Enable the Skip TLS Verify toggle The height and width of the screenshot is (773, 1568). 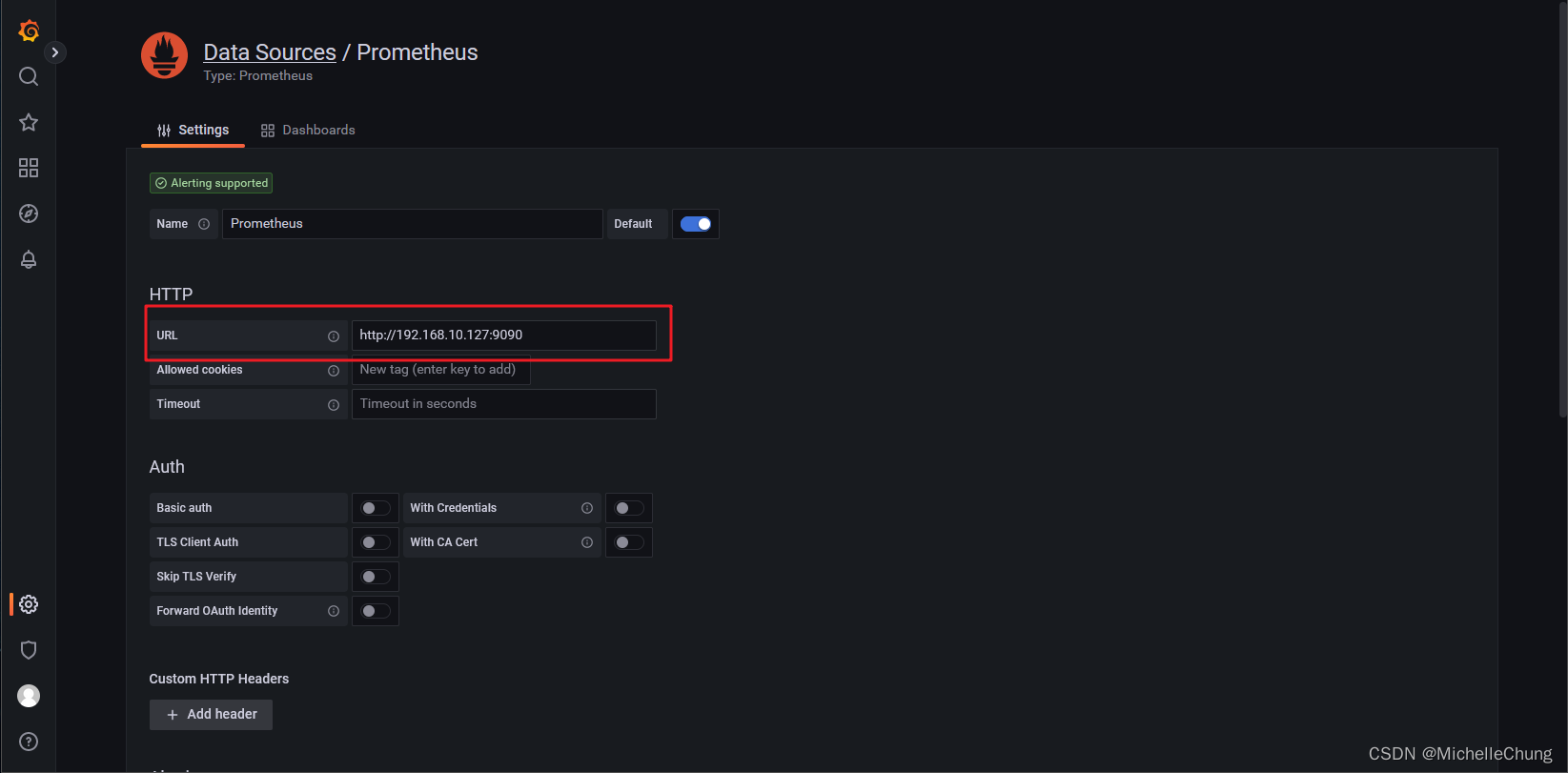click(x=376, y=577)
